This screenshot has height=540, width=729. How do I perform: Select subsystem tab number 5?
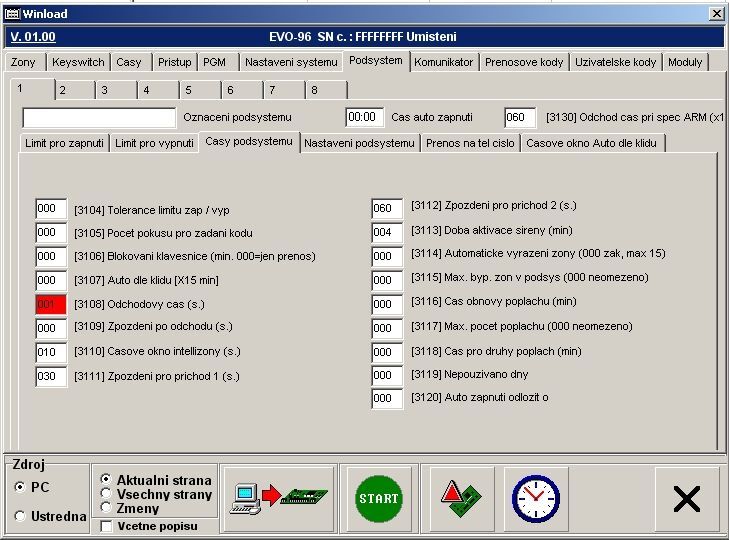(187, 90)
